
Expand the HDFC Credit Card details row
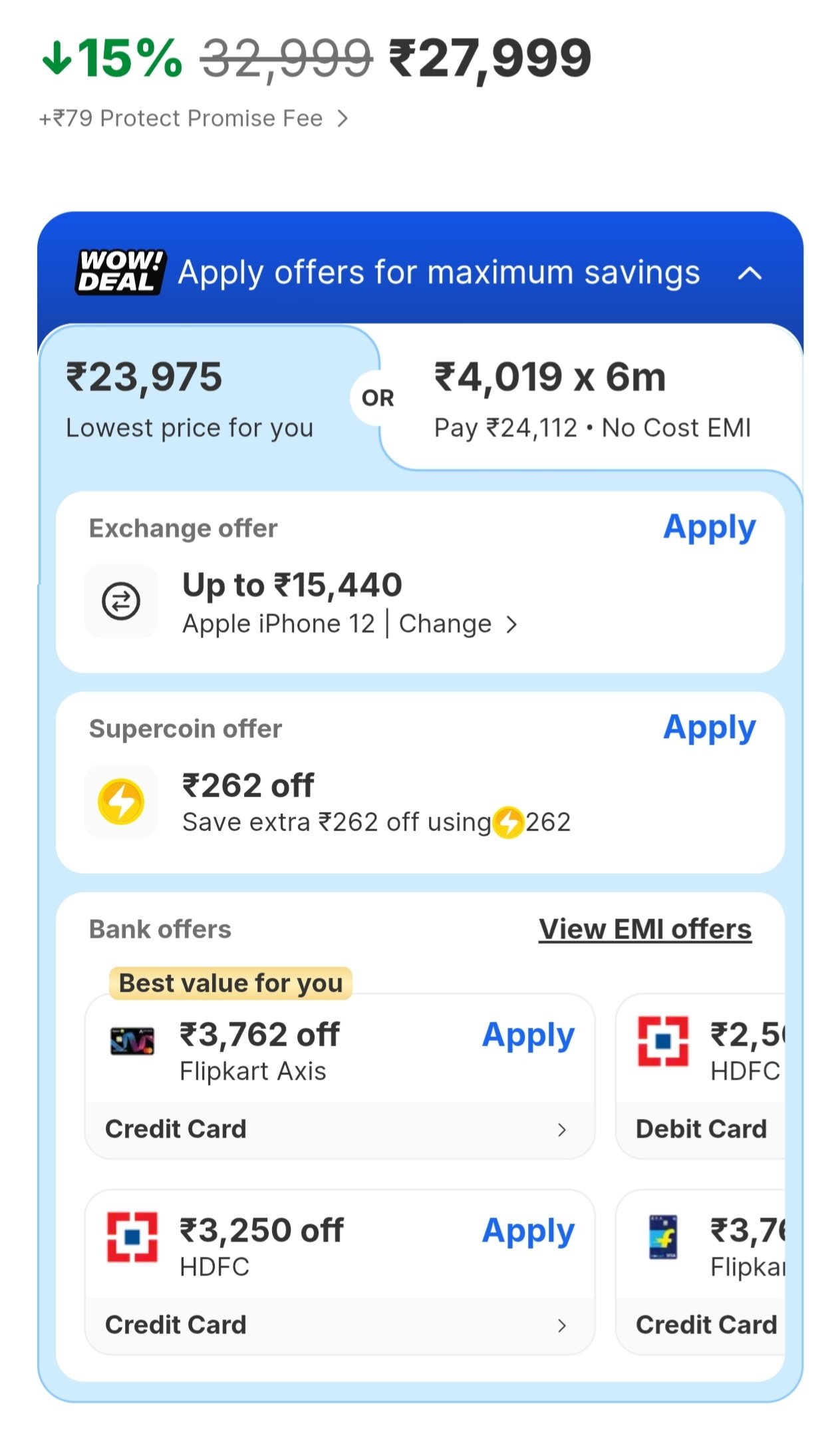coord(561,1325)
